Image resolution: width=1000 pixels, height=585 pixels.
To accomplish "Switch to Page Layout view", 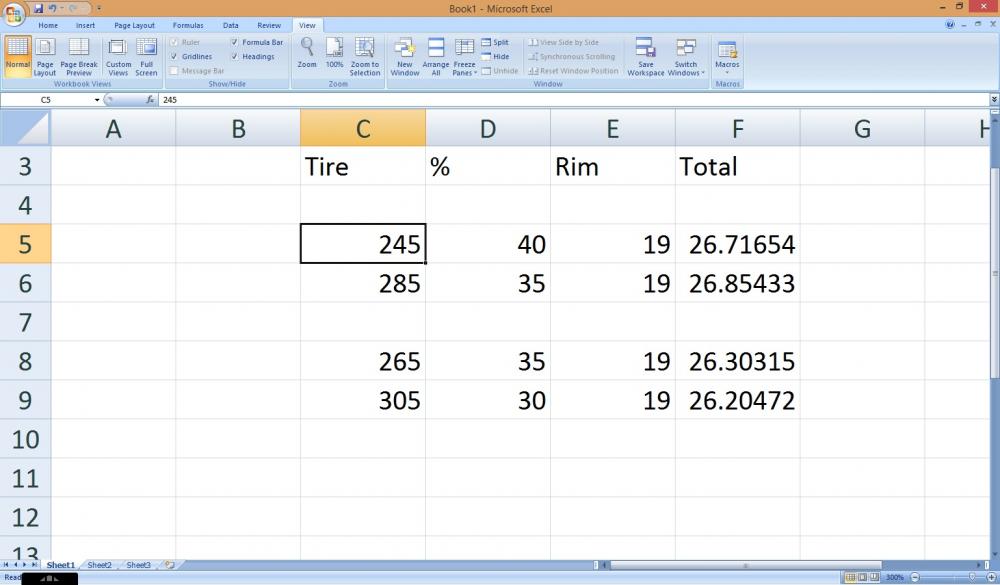I will [45, 56].
